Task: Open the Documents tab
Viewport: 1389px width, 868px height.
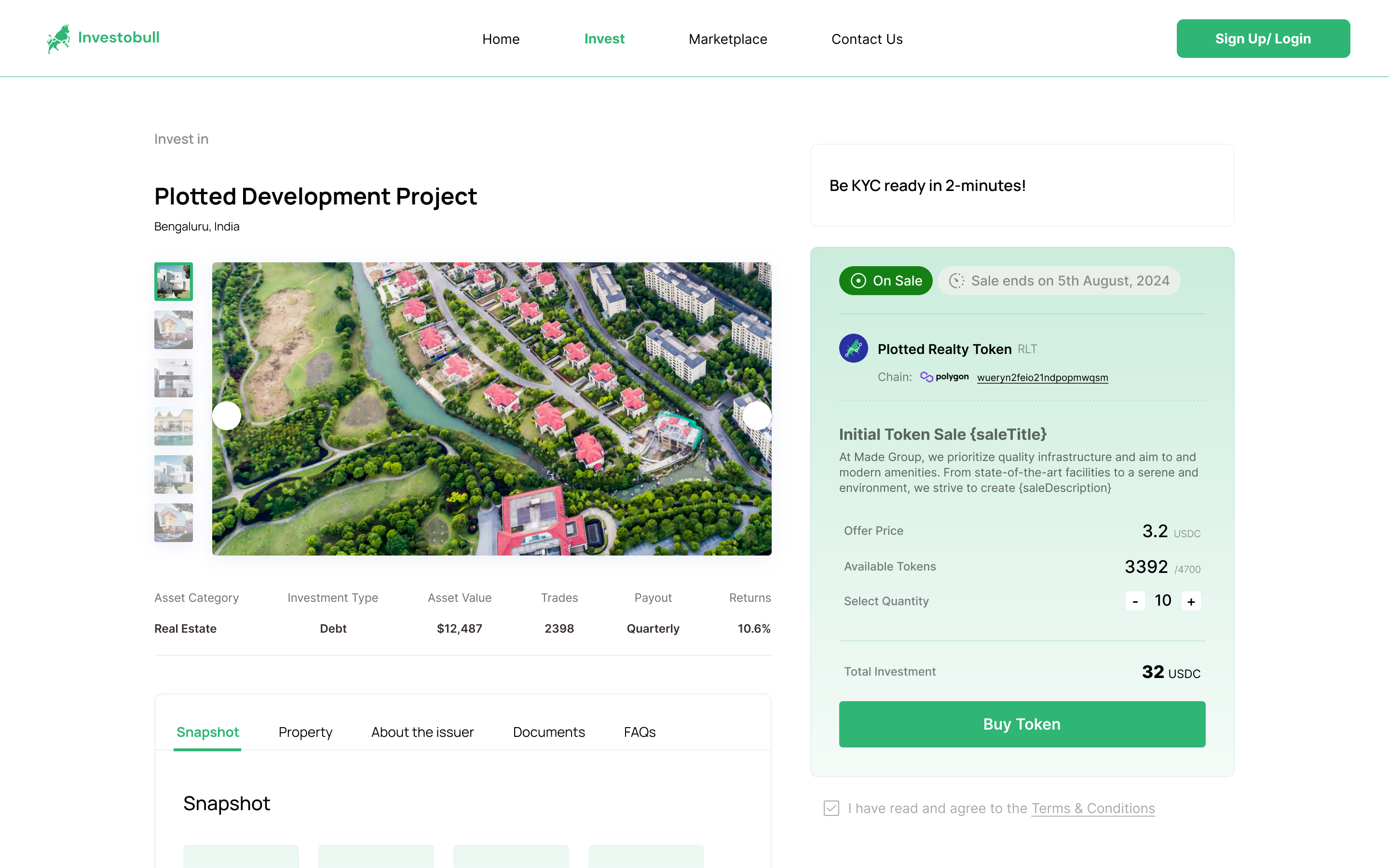Action: click(549, 732)
